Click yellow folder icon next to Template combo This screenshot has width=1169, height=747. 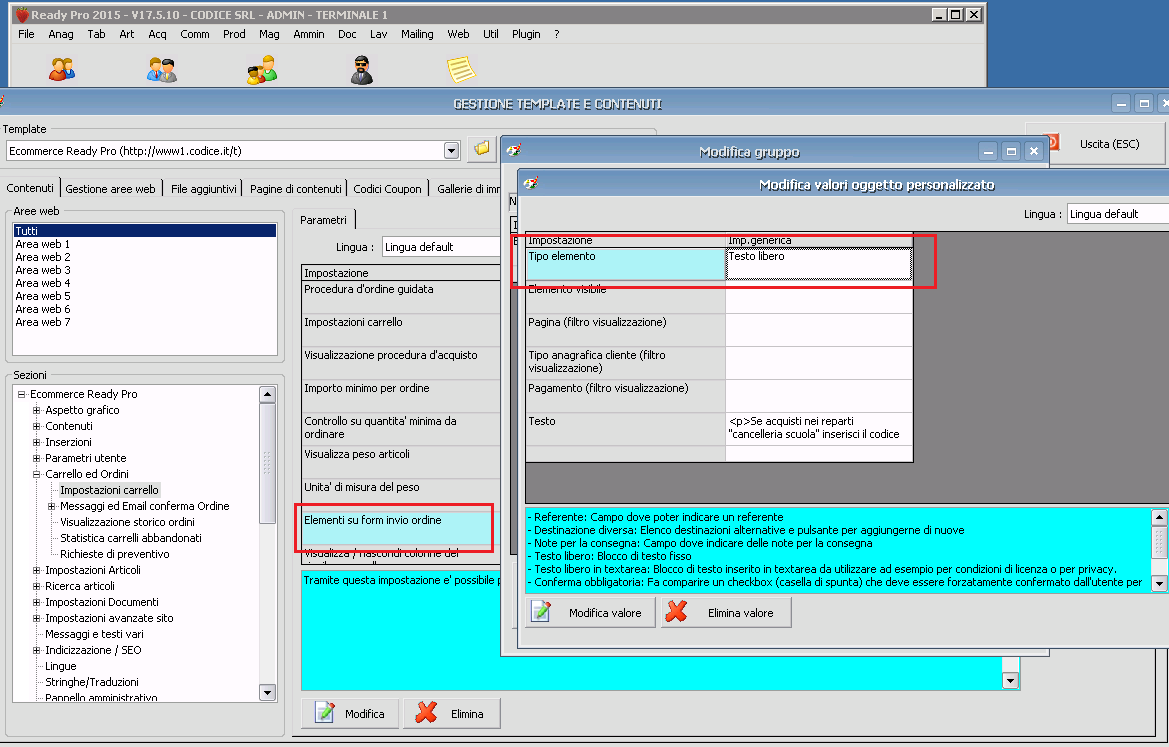pos(482,149)
